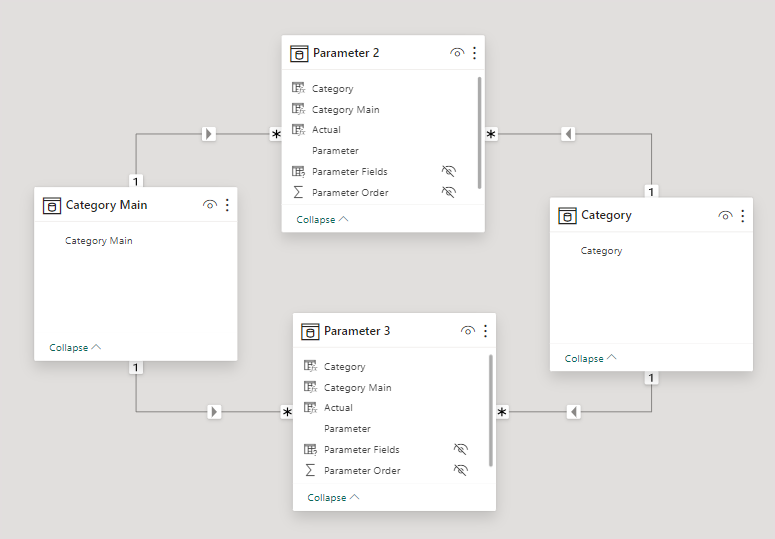This screenshot has width=775, height=539.
Task: Open the Category Main more options menu
Action: point(227,205)
